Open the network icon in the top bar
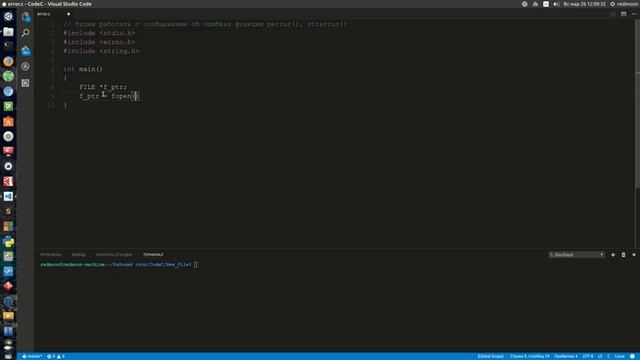This screenshot has height=360, width=640. click(535, 4)
